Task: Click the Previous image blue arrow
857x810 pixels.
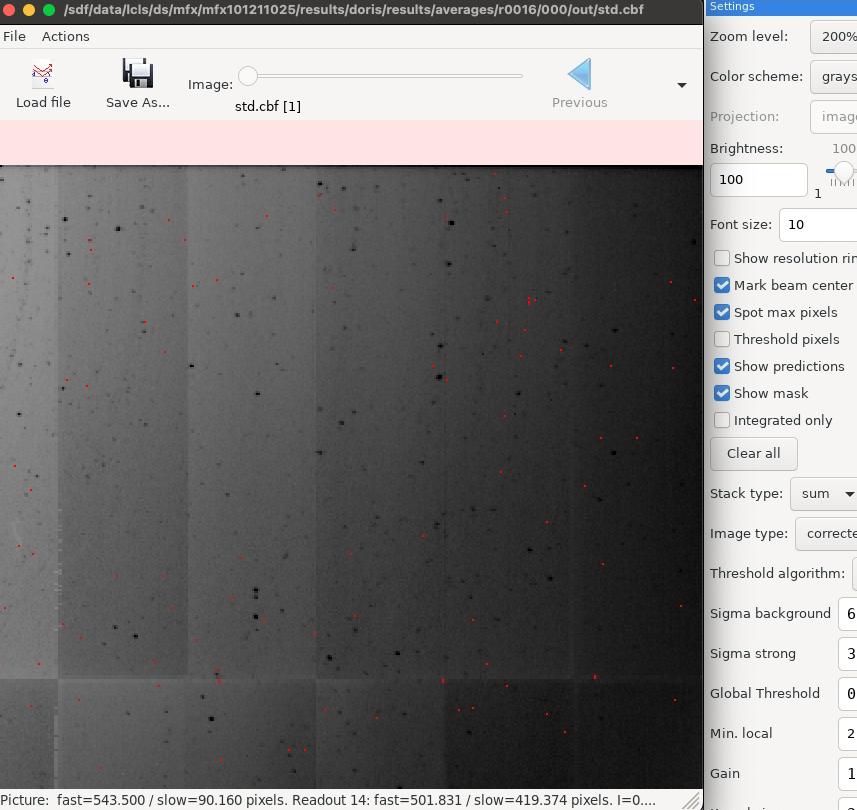Action: click(x=579, y=74)
